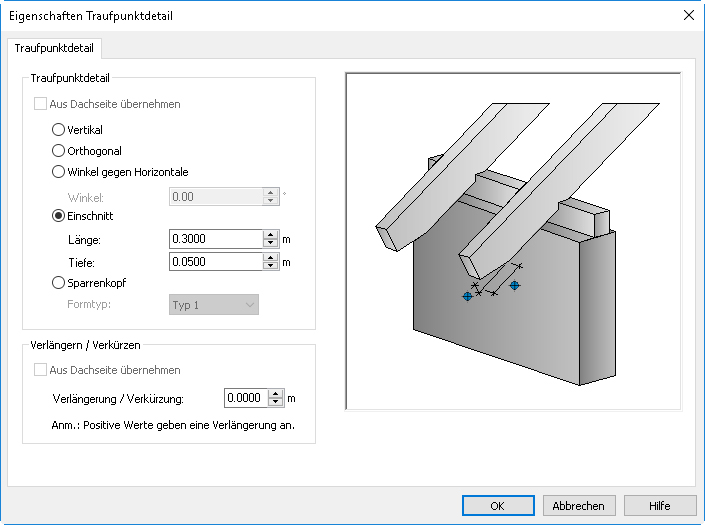Click the Winkel input field
Viewport: 705px width, 525px height.
(216, 197)
